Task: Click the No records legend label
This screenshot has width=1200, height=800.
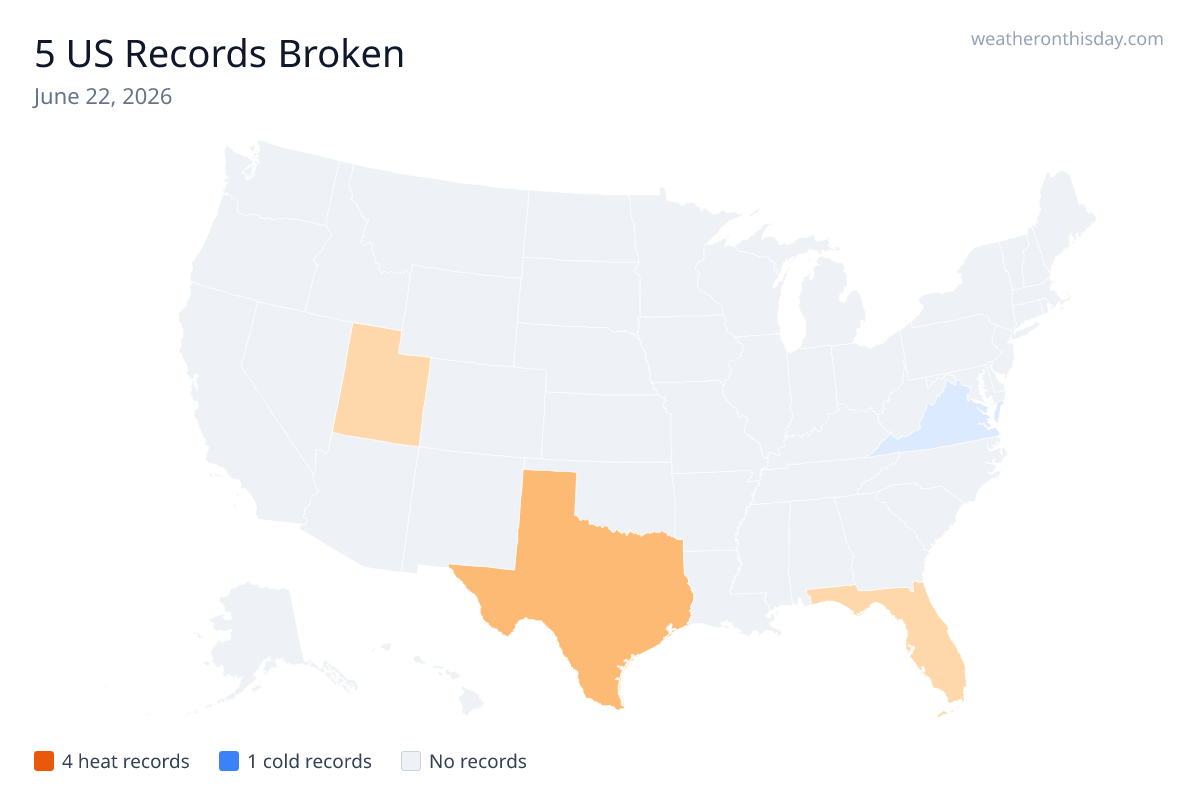Action: [478, 761]
